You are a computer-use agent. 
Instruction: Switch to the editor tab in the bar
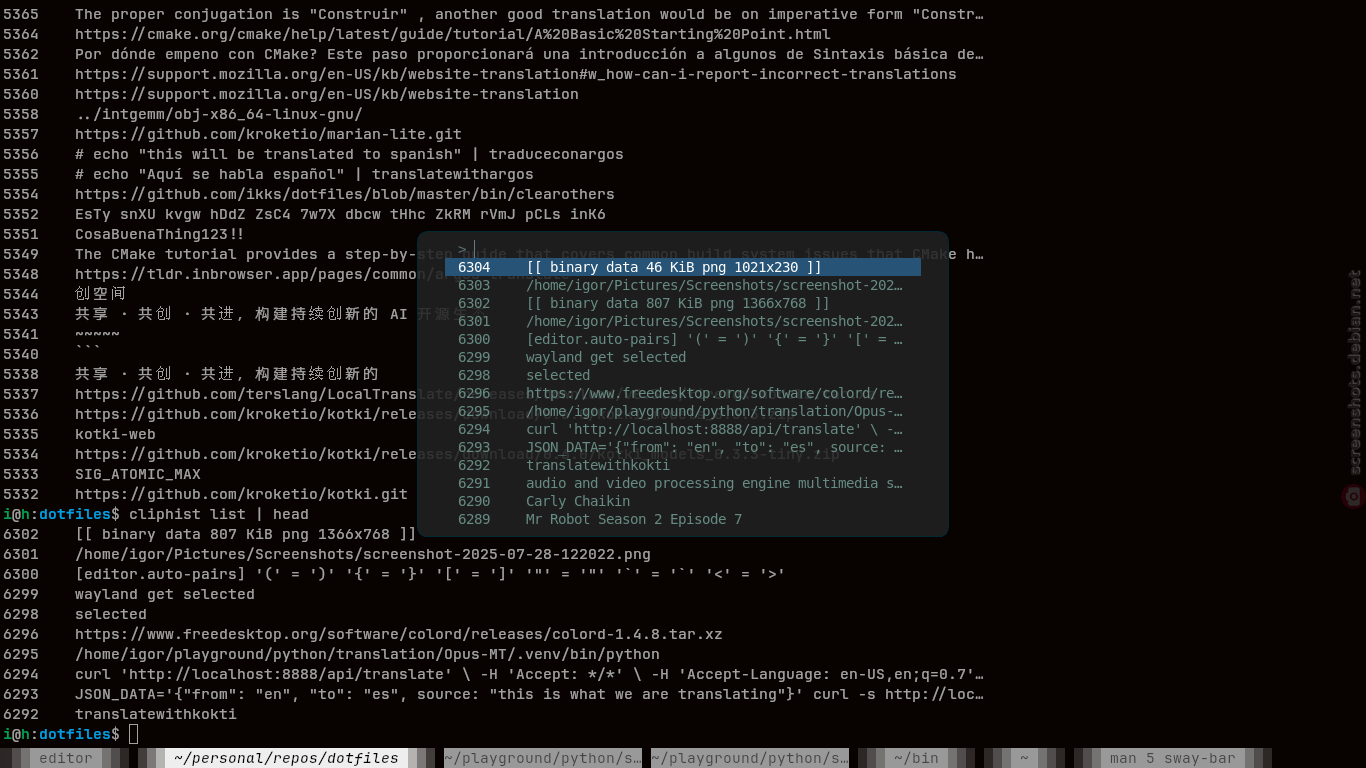click(x=66, y=758)
